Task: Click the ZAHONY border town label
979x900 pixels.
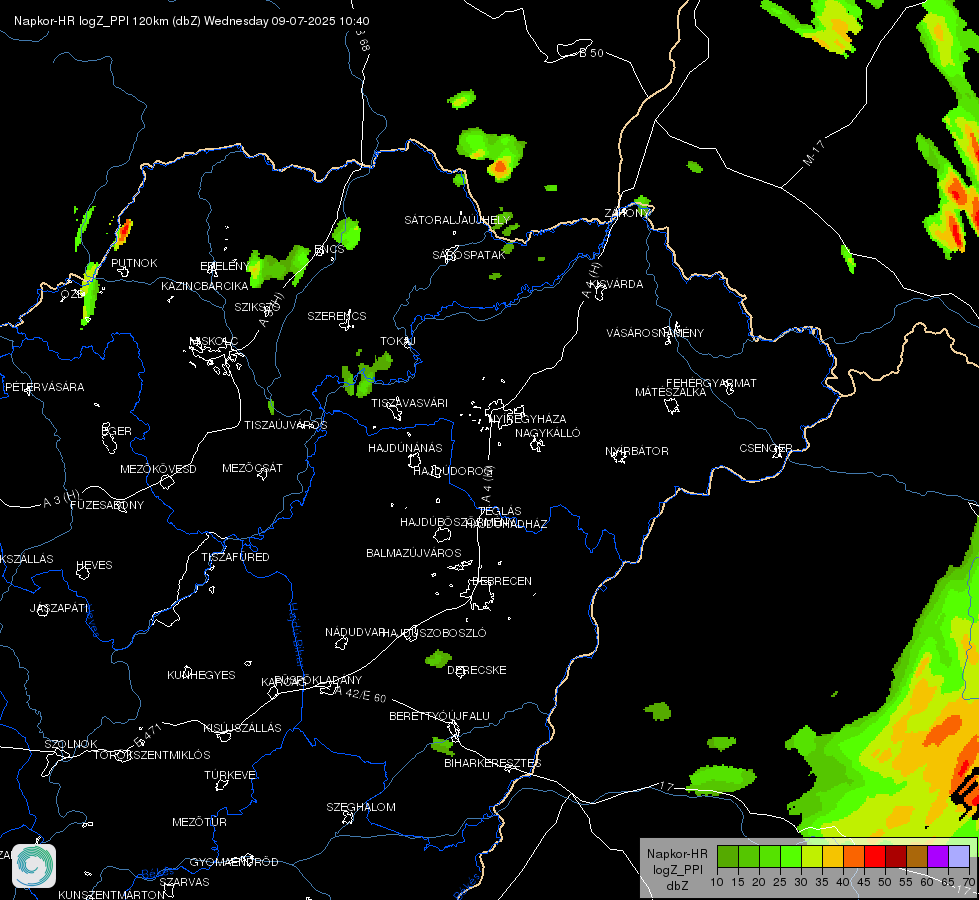Action: click(627, 213)
